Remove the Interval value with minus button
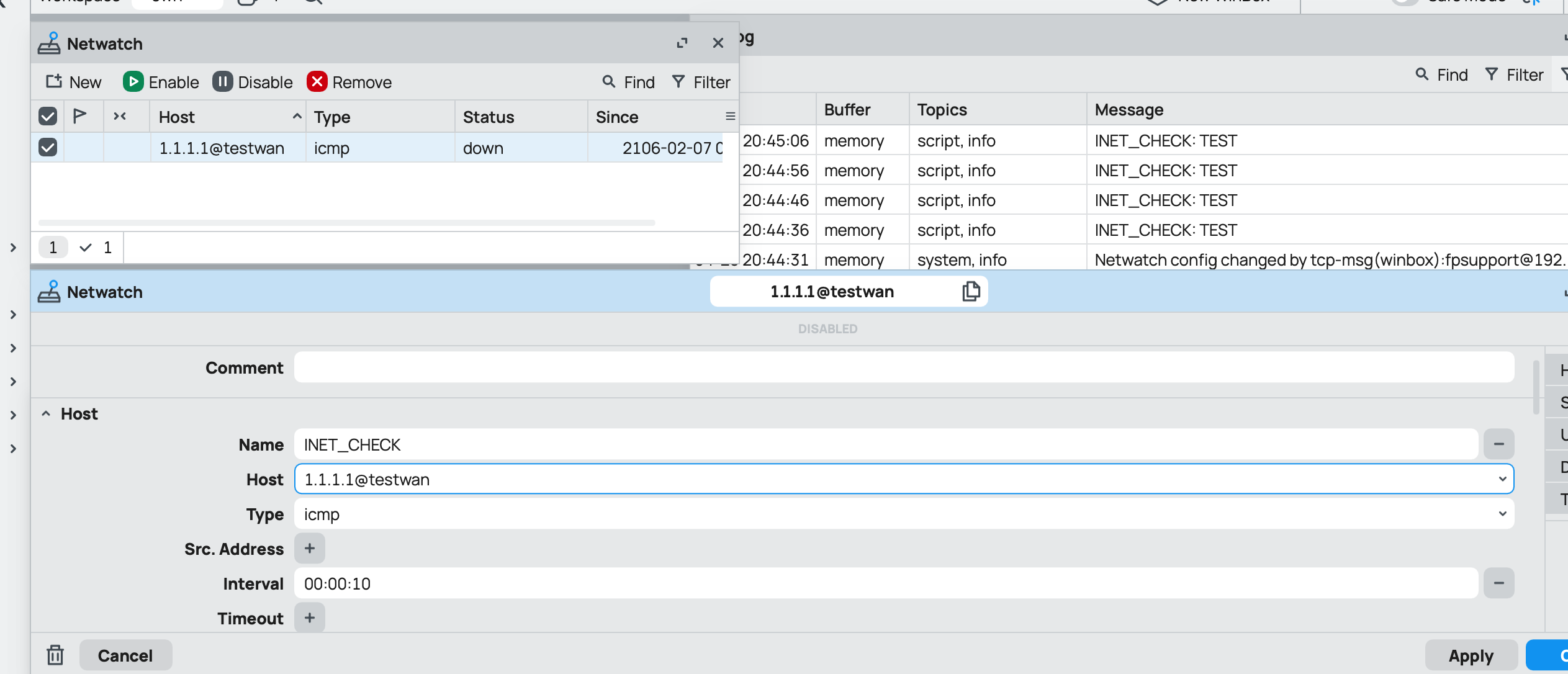The width and height of the screenshot is (1568, 674). (1498, 583)
